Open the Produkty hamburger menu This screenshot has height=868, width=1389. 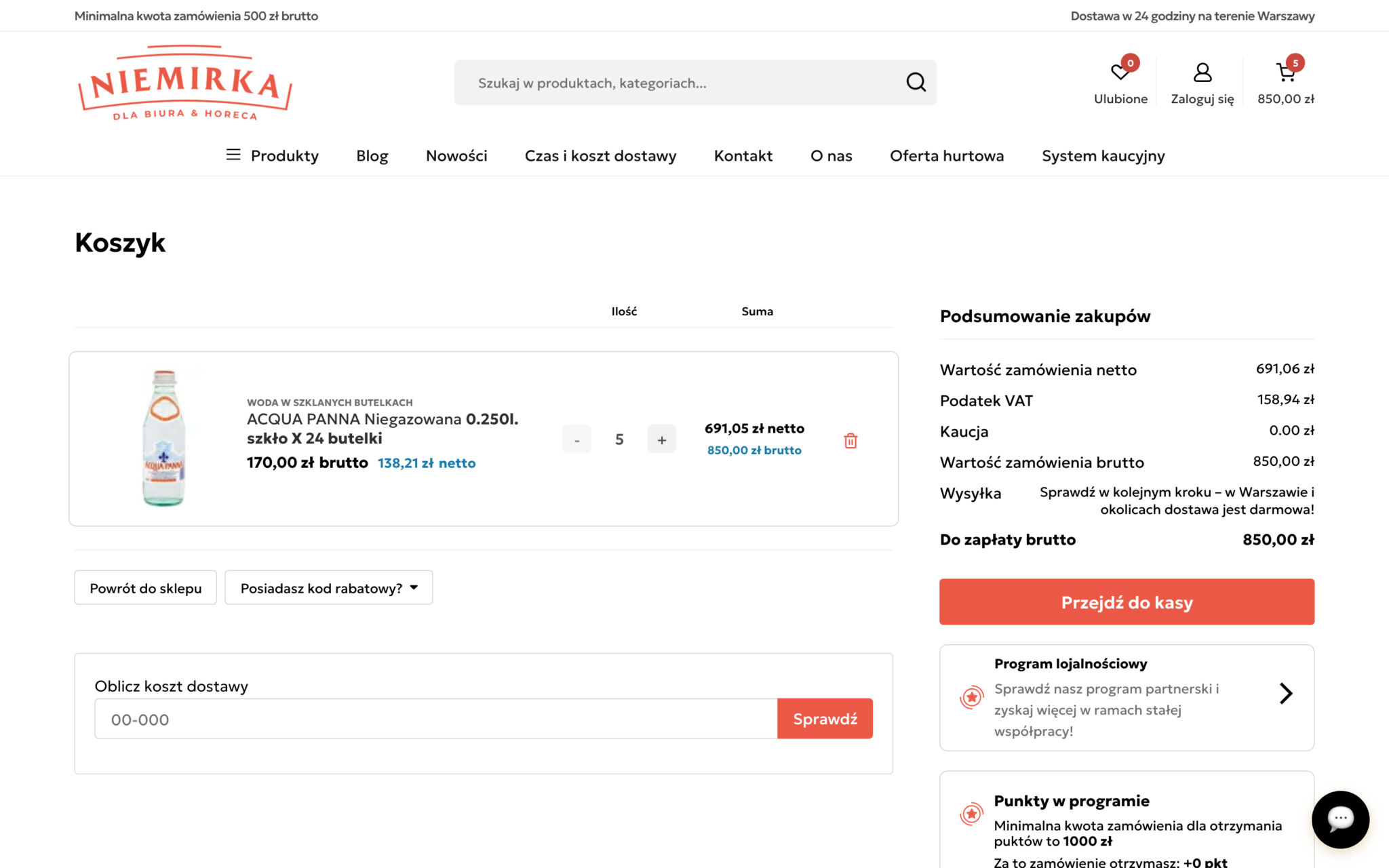[x=233, y=155]
